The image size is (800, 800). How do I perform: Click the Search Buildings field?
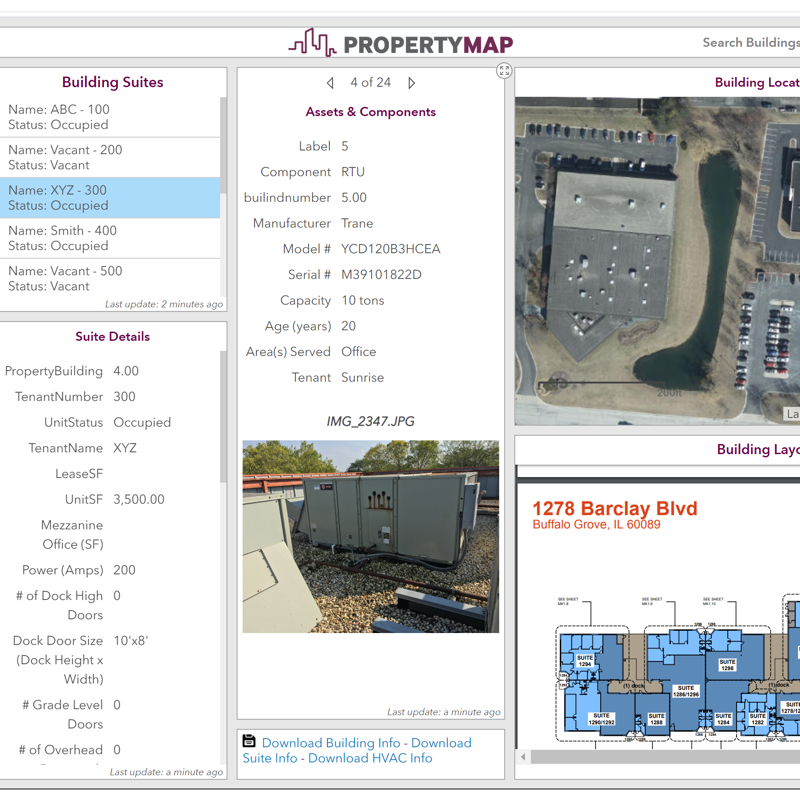coord(750,43)
